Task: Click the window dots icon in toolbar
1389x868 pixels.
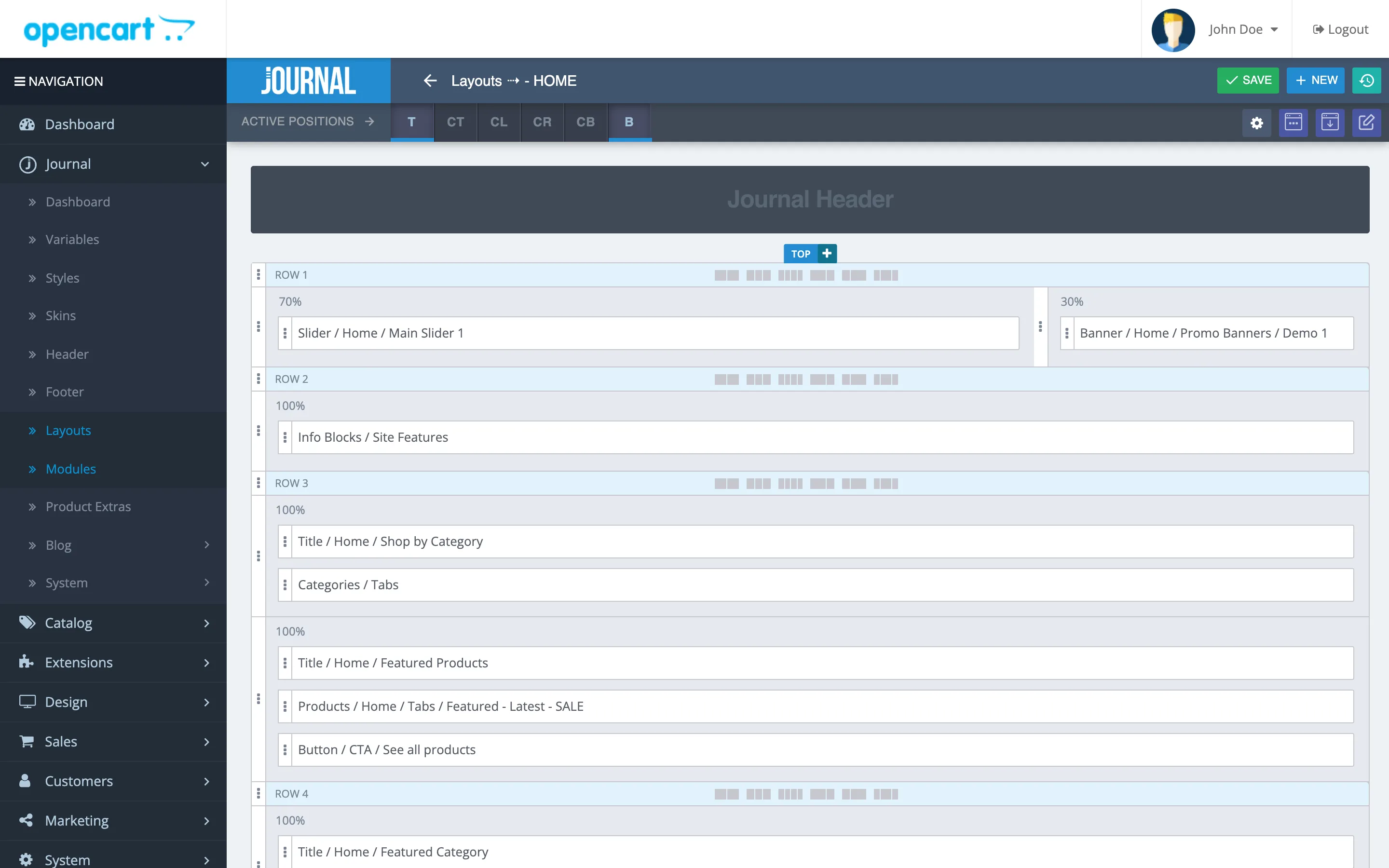Action: pyautogui.click(x=1293, y=122)
